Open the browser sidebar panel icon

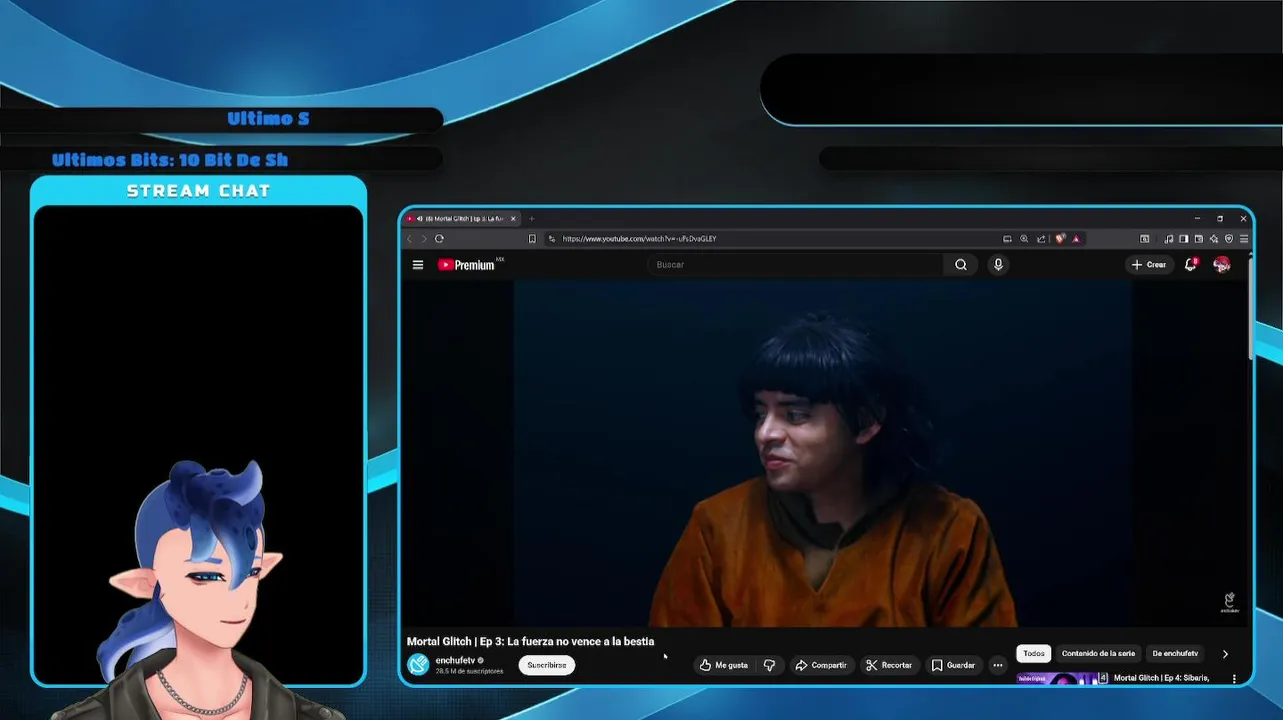[x=1184, y=239]
